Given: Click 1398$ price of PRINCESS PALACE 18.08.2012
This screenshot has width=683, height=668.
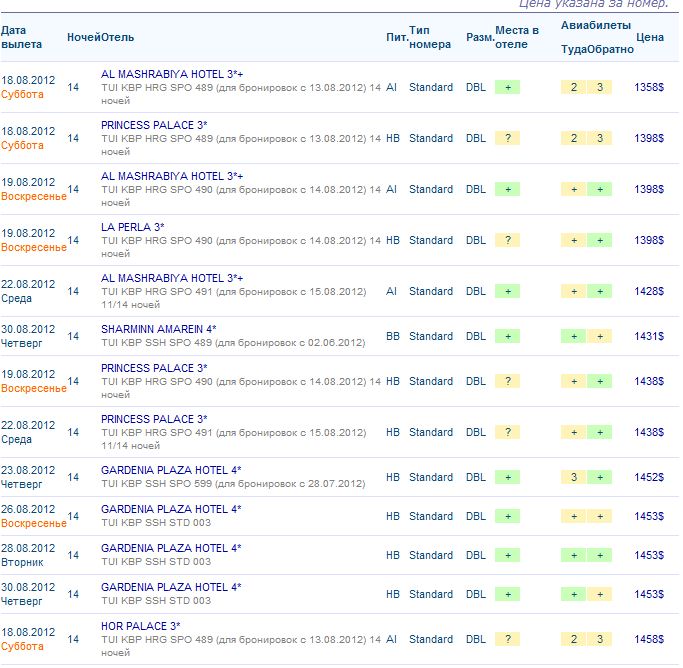Looking at the screenshot, I should (x=649, y=138).
